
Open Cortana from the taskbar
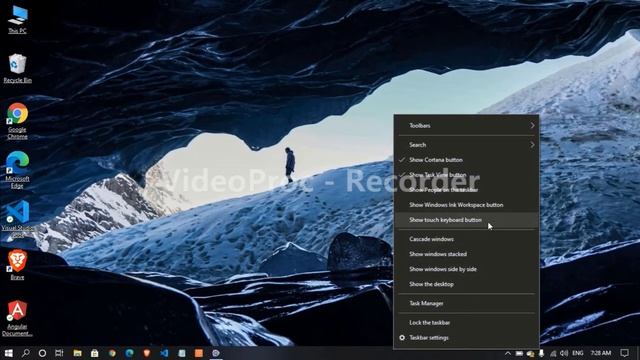tap(42, 353)
